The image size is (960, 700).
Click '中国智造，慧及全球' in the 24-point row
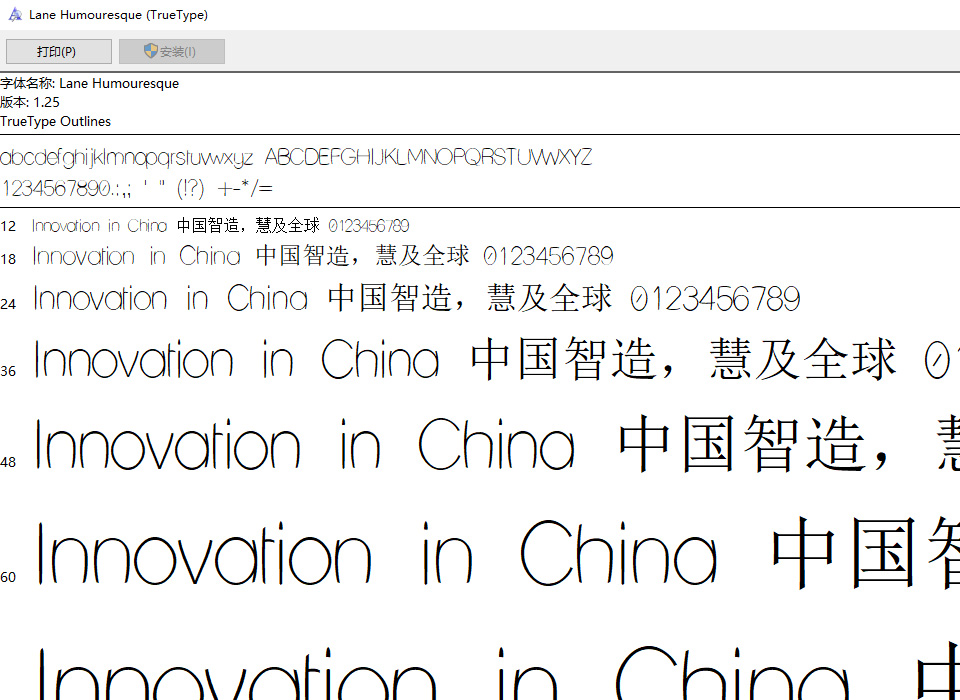[x=470, y=298]
